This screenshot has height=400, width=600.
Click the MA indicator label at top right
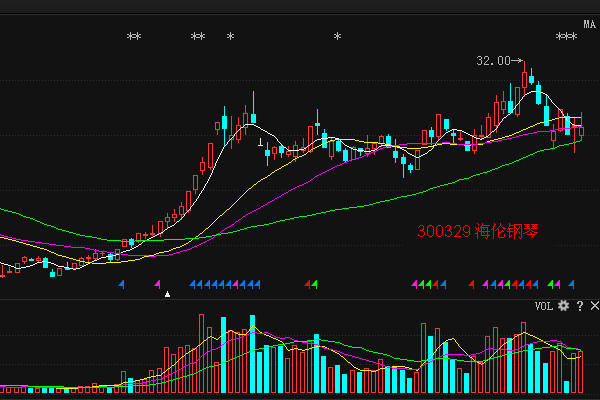tap(589, 24)
